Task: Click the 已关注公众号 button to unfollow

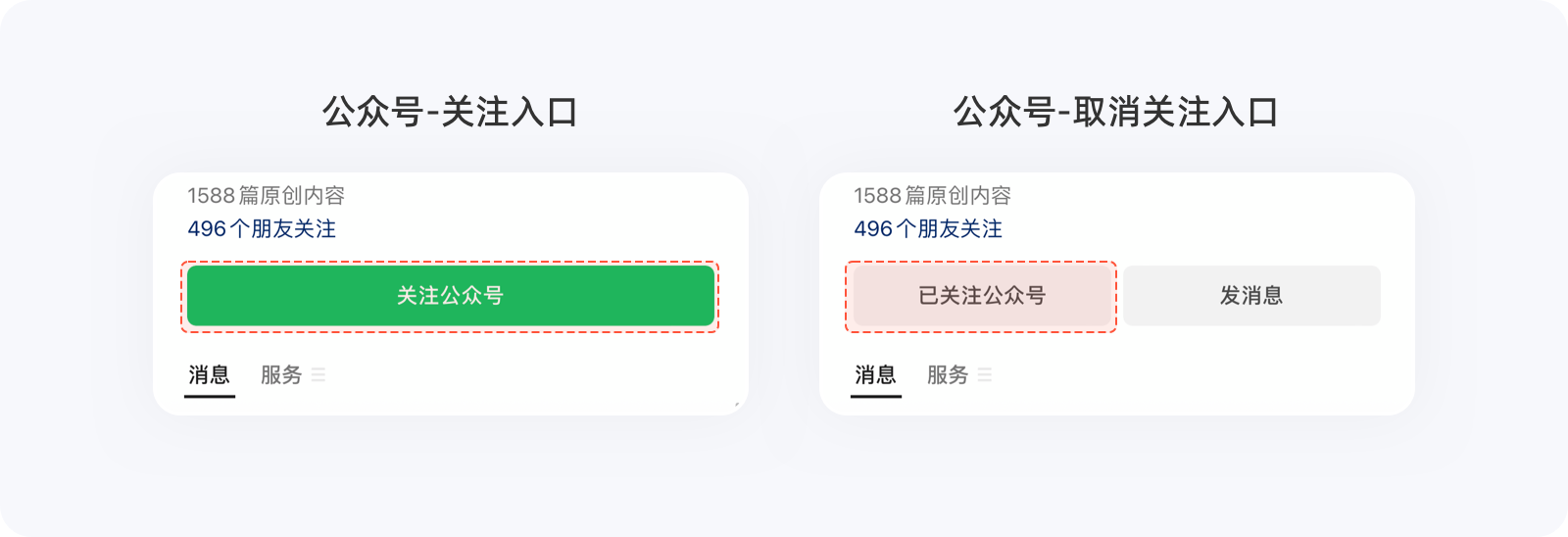Action: pos(981,295)
